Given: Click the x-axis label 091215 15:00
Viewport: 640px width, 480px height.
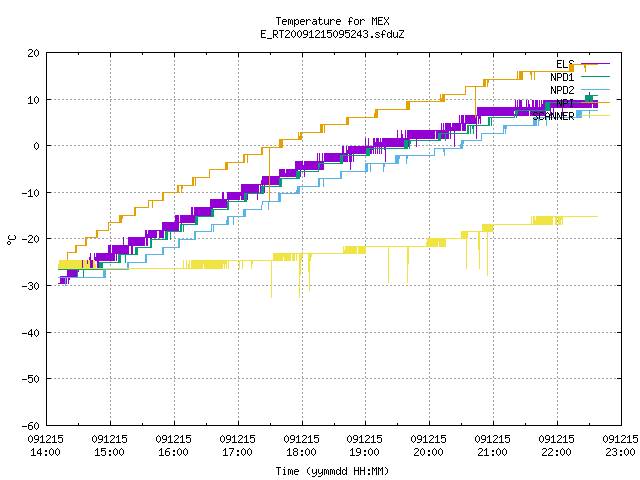Looking at the screenshot, I should pyautogui.click(x=109, y=446).
